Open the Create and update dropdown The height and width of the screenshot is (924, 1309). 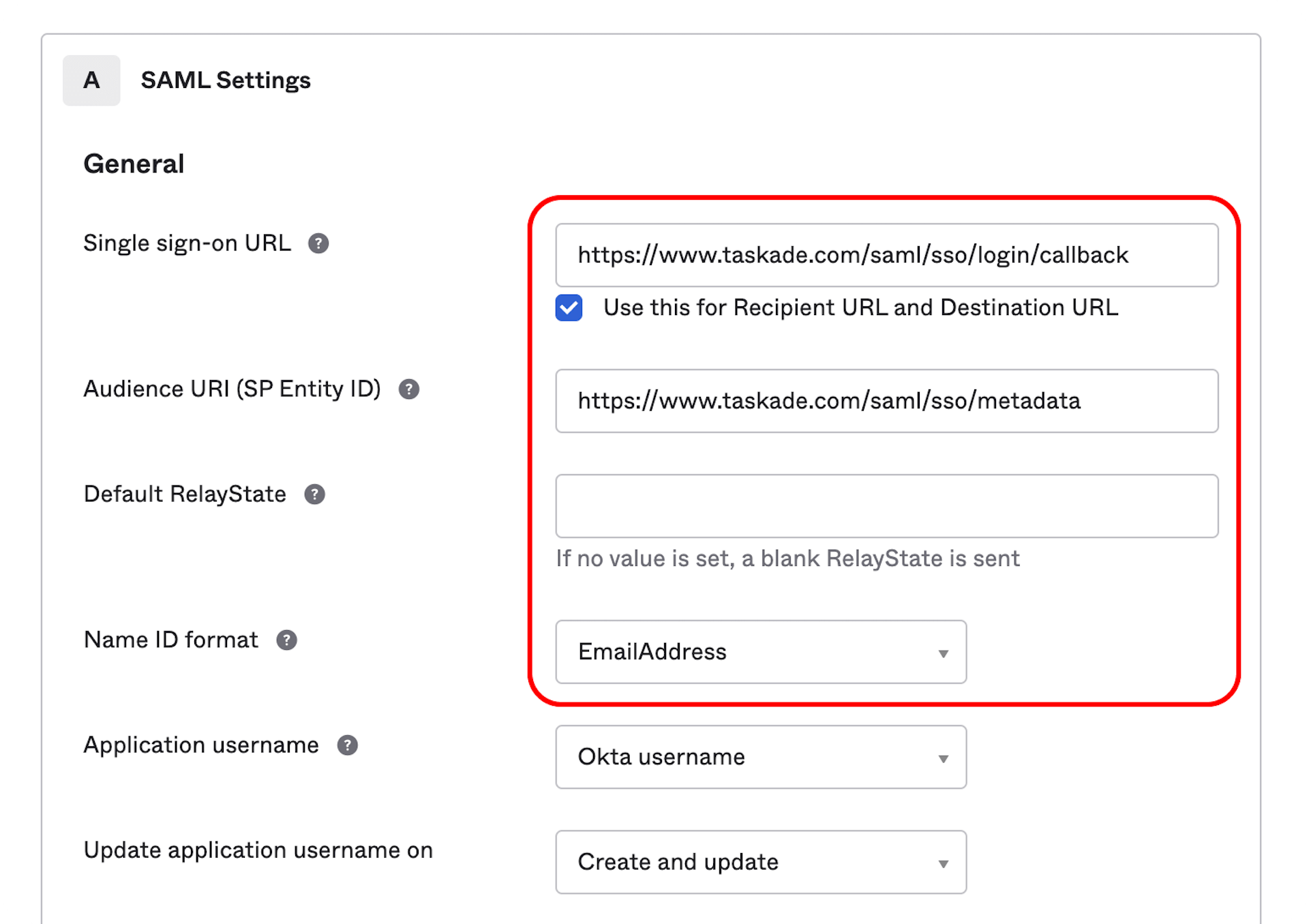point(760,862)
